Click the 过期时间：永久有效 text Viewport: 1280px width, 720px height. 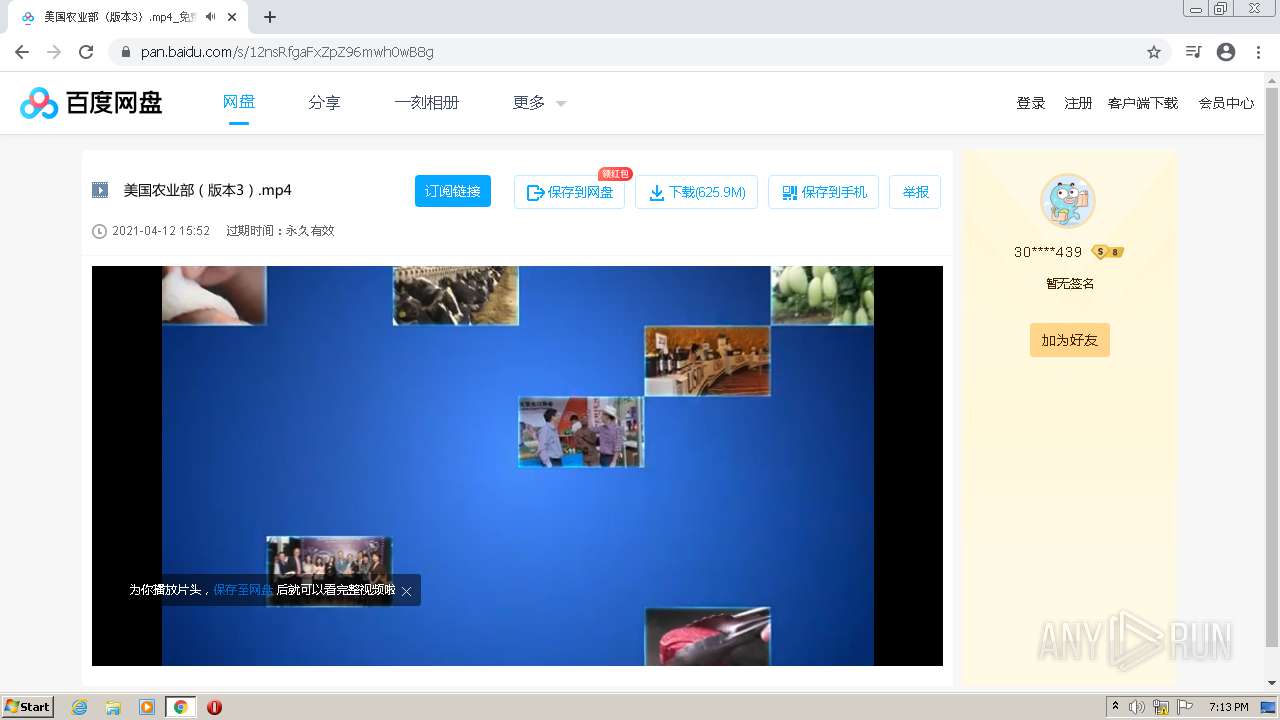coord(280,231)
